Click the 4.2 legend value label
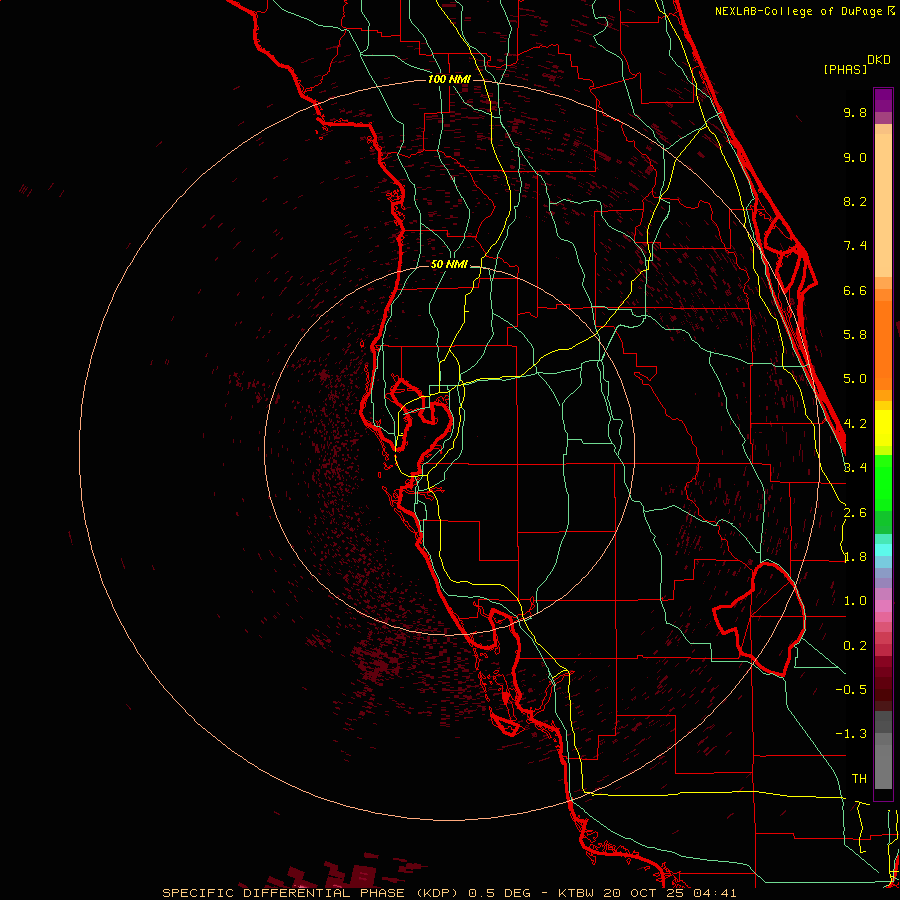Screen dimensions: 900x900 click(x=854, y=423)
